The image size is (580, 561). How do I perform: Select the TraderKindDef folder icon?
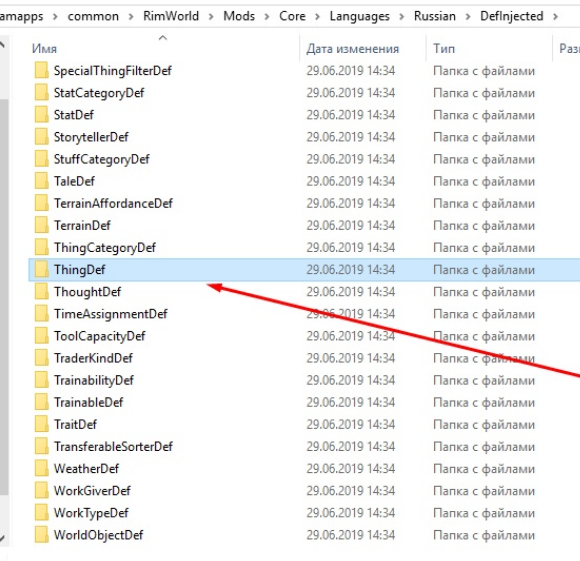click(x=41, y=358)
